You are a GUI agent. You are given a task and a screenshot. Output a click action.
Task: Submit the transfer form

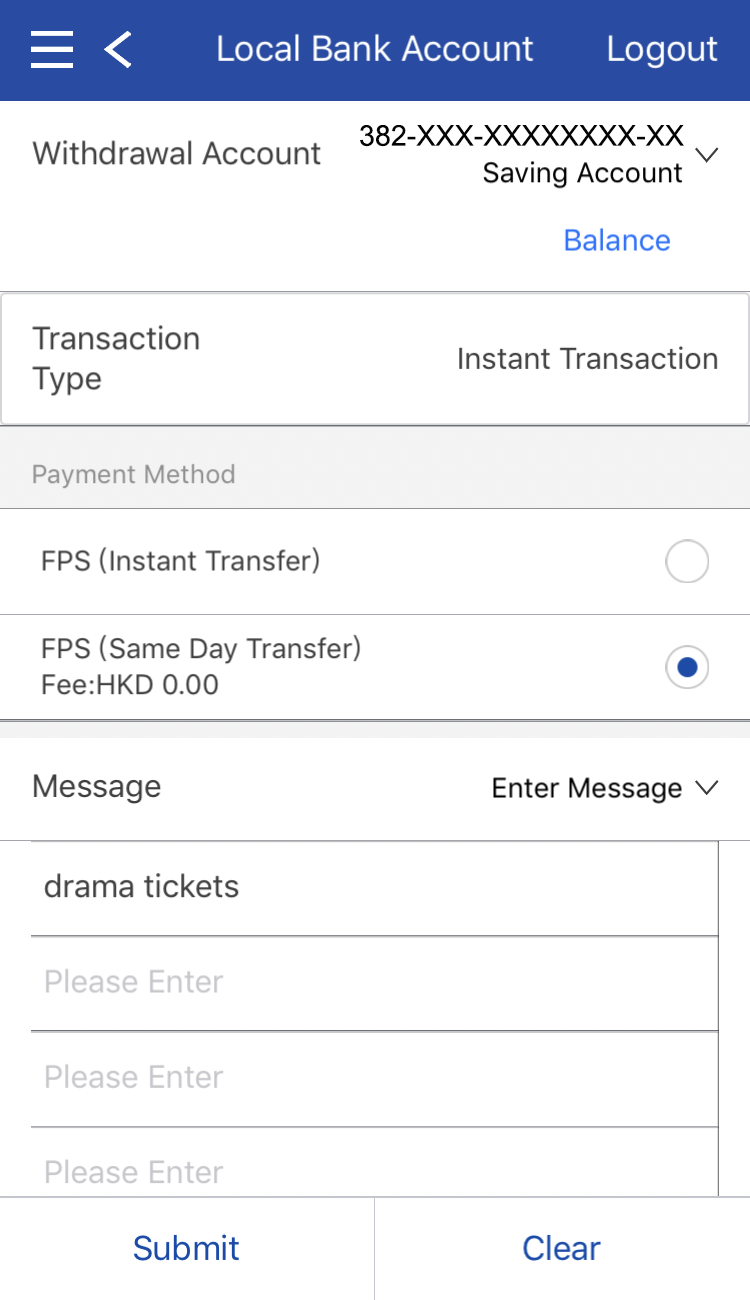click(x=187, y=1248)
